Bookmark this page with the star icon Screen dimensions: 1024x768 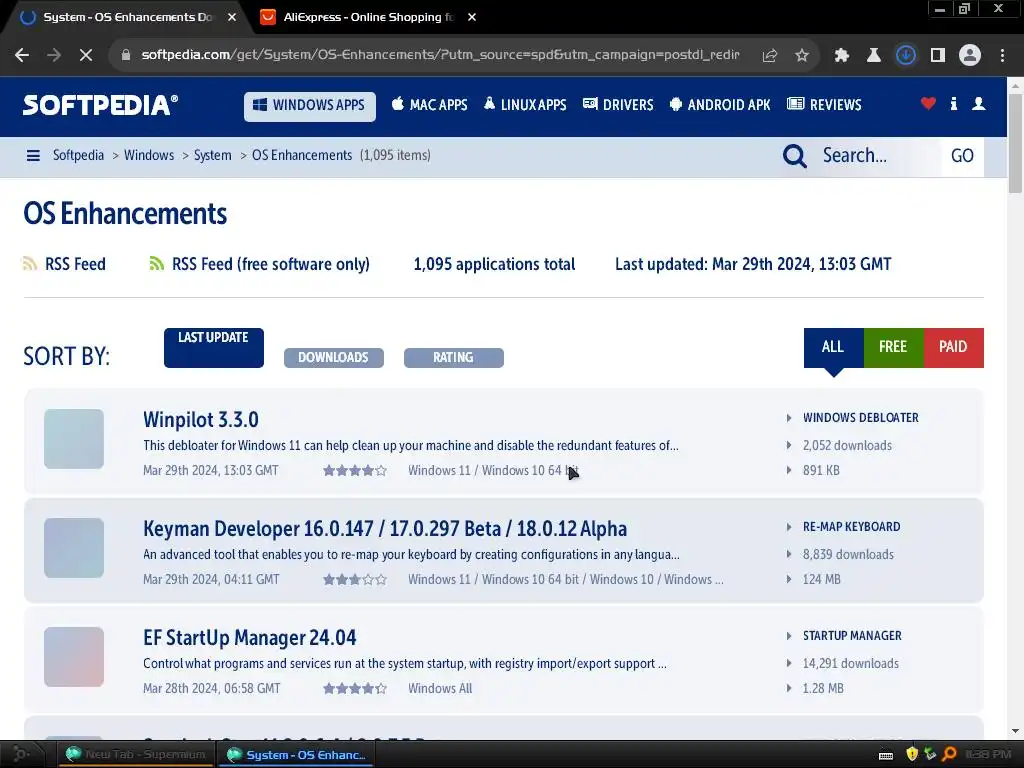tap(802, 56)
